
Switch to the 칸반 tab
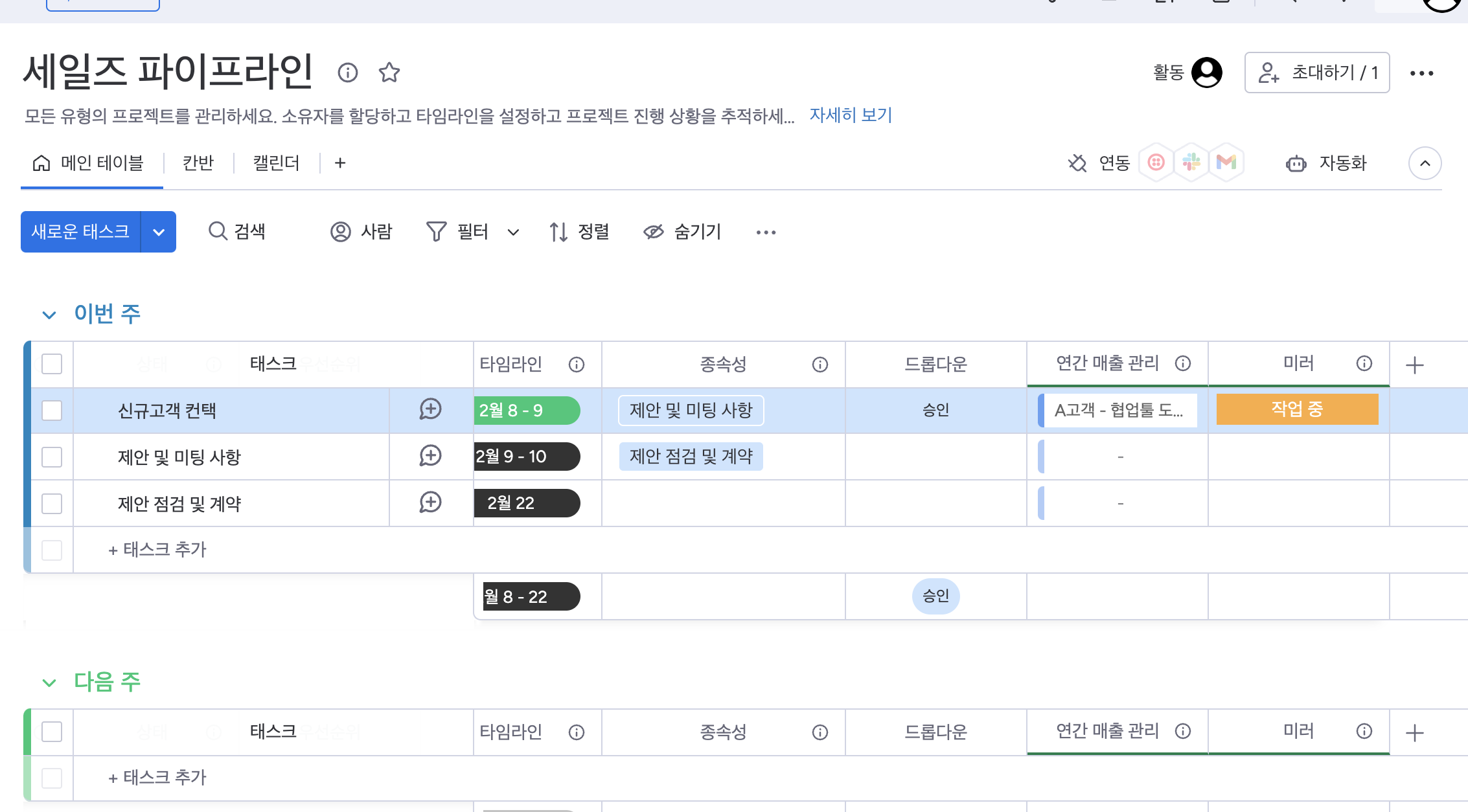198,163
